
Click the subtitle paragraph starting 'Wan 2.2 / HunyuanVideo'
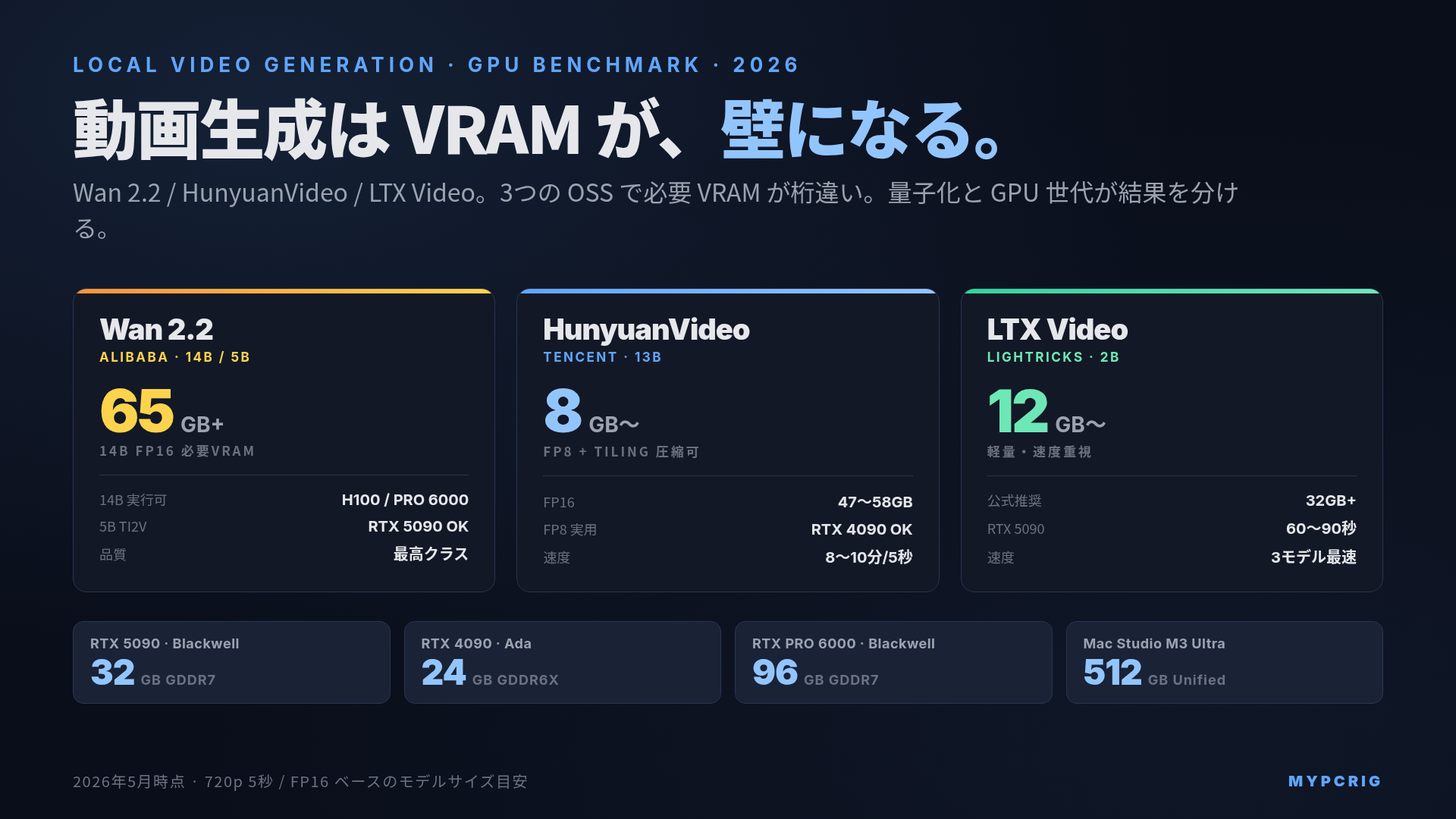coord(656,210)
